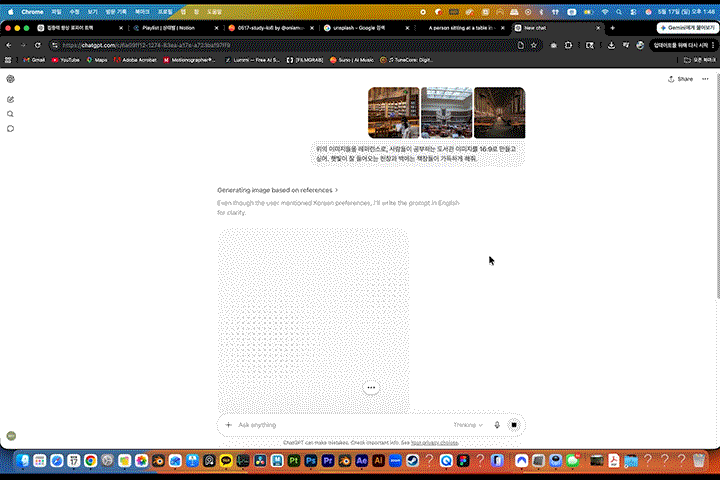Viewport: 720px width, 480px height.
Task: Open Chrome extensions puzzle icon
Action: click(568, 45)
